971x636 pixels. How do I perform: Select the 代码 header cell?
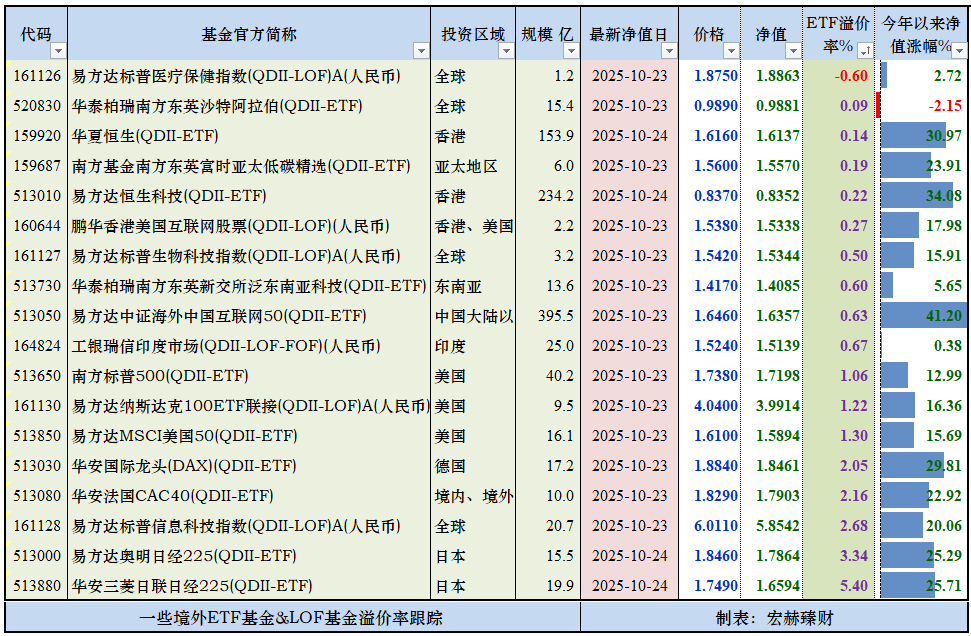pyautogui.click(x=37, y=34)
